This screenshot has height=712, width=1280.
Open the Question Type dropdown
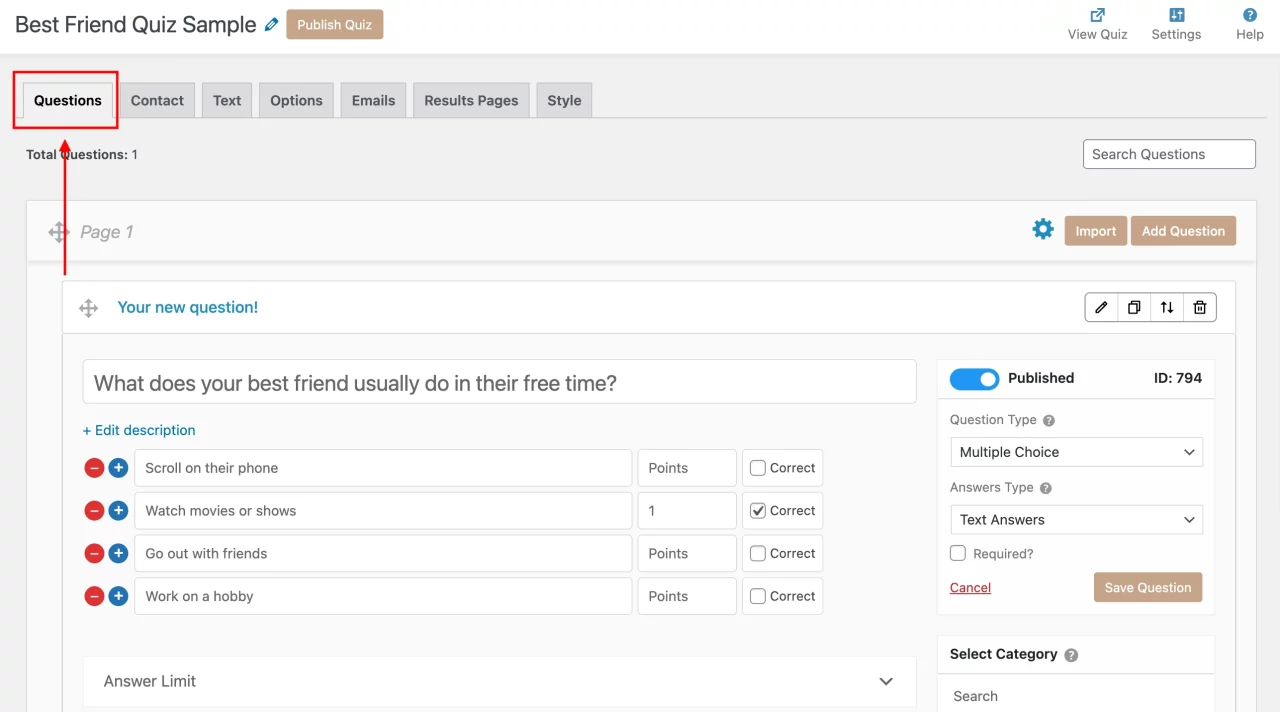tap(1076, 452)
